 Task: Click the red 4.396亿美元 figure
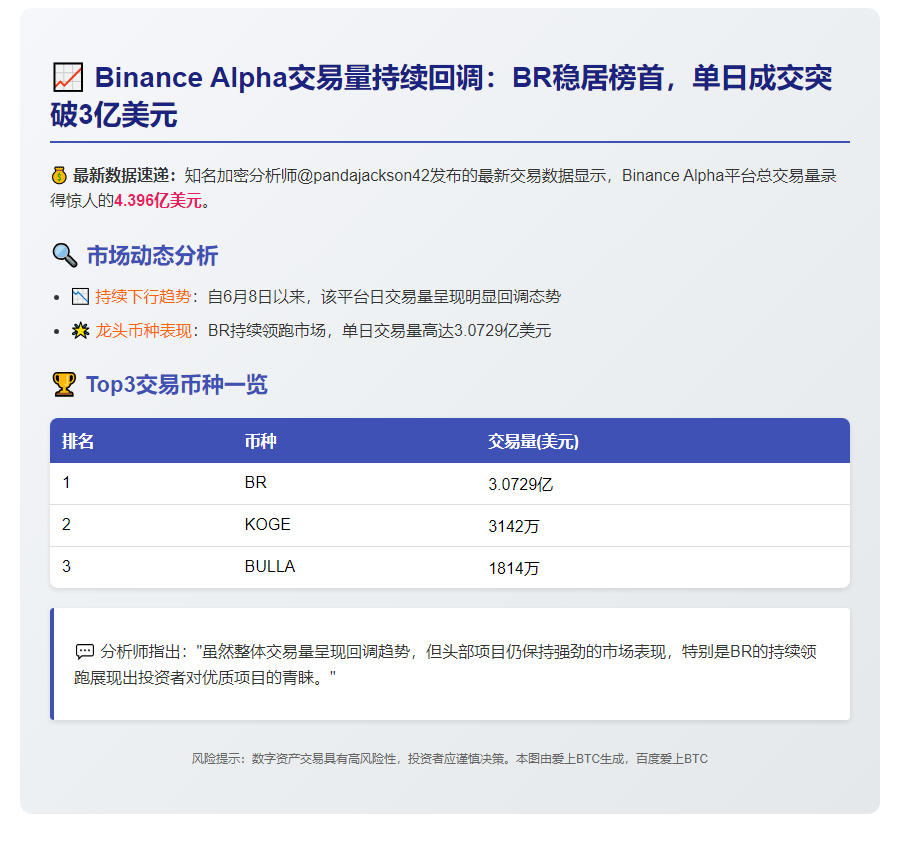[158, 201]
